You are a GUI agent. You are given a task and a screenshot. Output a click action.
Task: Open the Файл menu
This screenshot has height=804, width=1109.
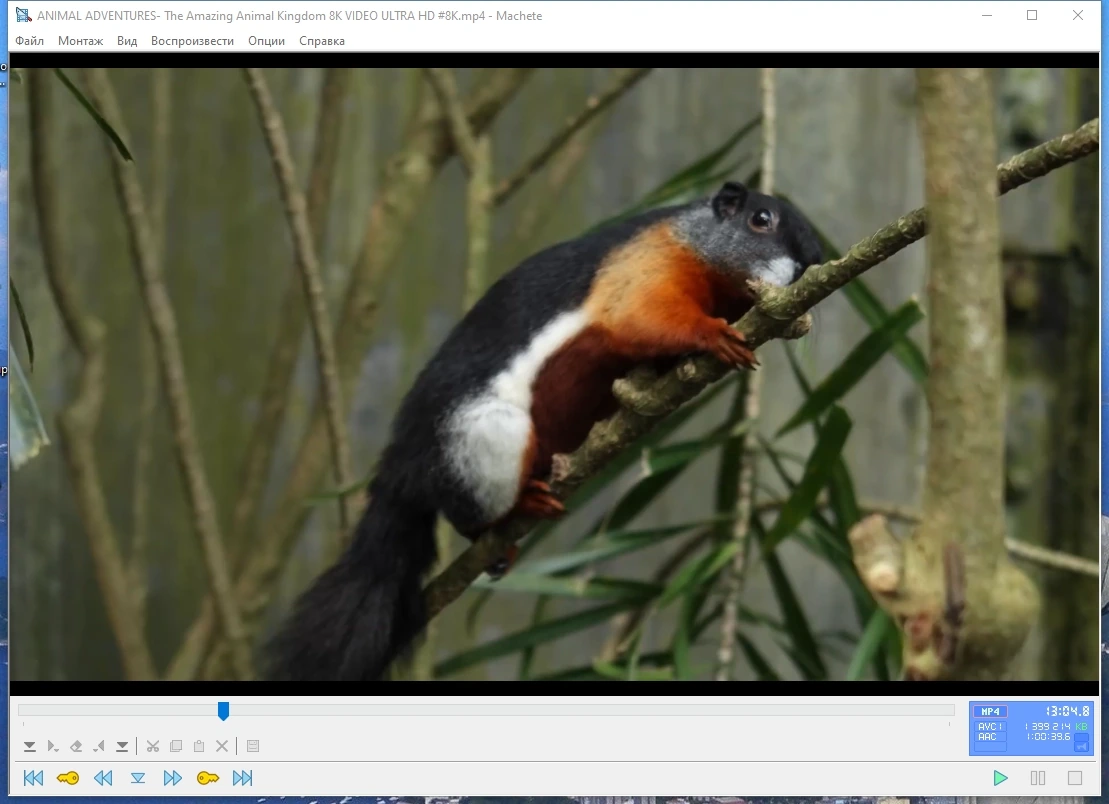pyautogui.click(x=30, y=41)
